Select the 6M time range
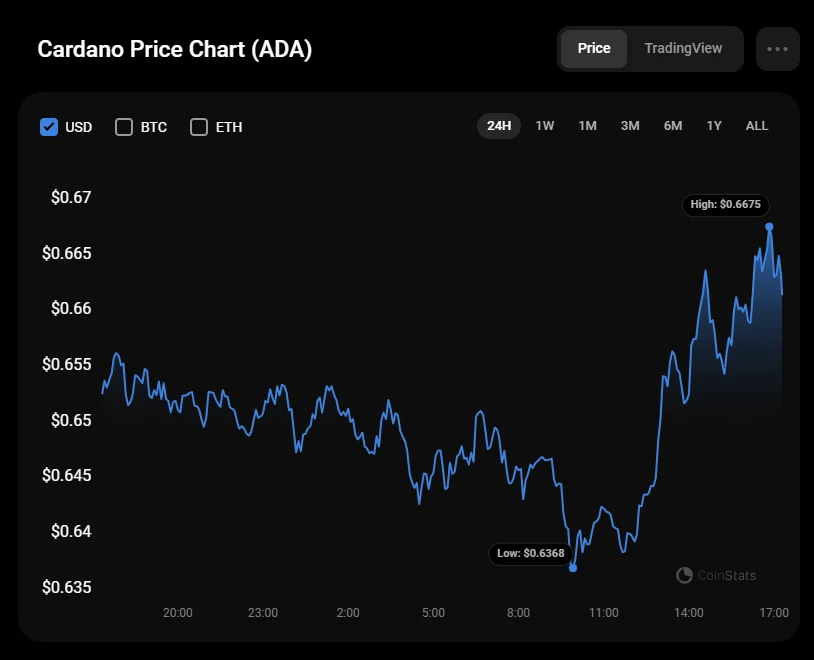 673,126
